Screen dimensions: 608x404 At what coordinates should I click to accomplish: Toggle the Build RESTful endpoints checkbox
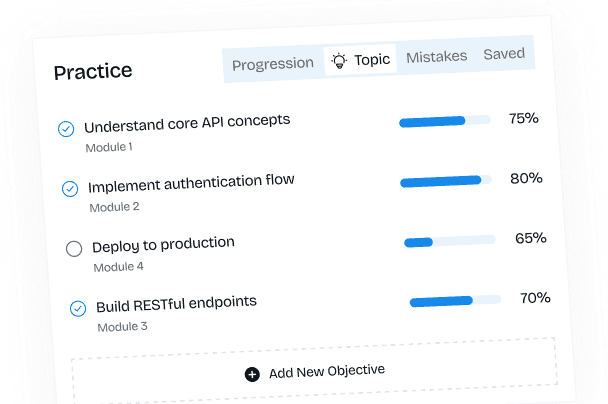78,309
